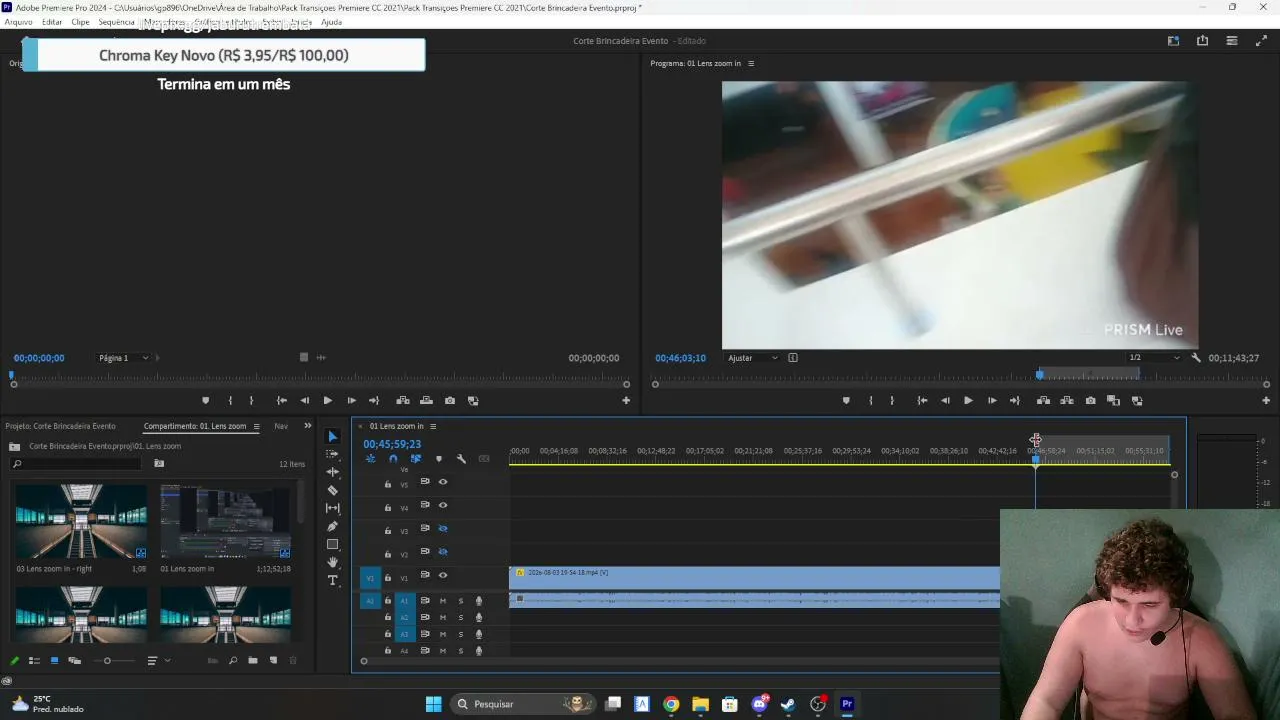
Task: Click the Lift button in Program monitor
Action: click(x=1043, y=401)
